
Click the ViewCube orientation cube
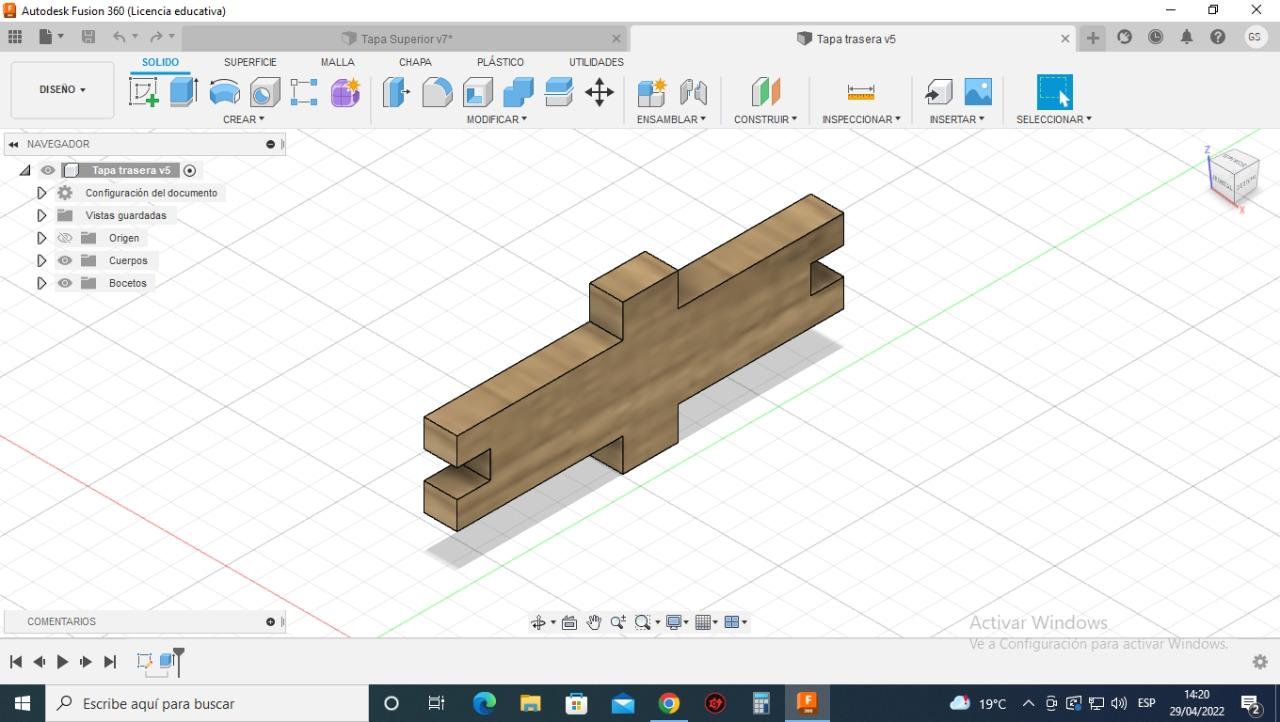(x=1233, y=176)
